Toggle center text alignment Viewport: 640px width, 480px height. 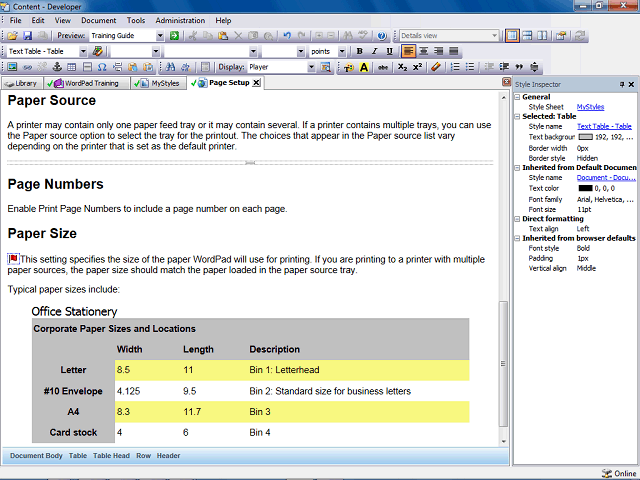click(x=424, y=51)
